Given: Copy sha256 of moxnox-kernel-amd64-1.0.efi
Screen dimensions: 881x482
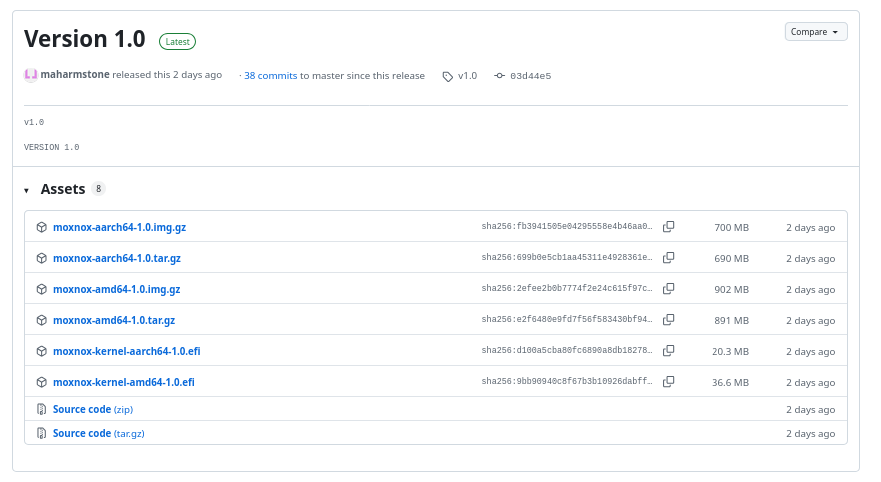Looking at the screenshot, I should click(669, 381).
